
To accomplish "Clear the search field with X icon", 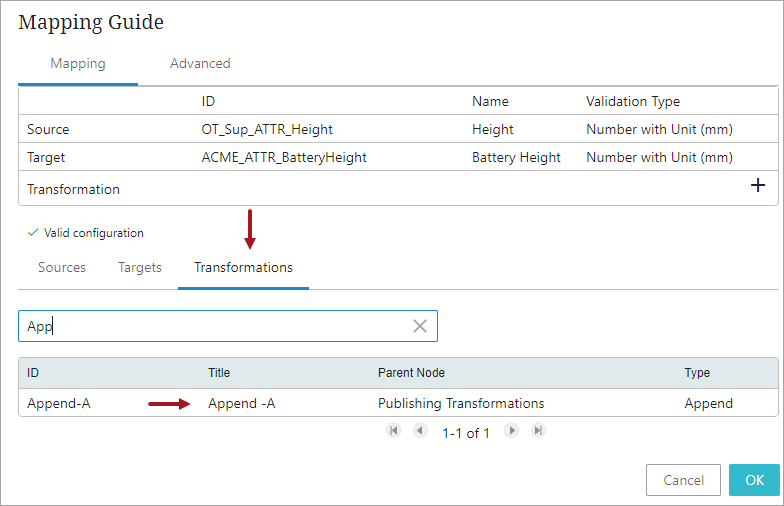I will tap(420, 326).
